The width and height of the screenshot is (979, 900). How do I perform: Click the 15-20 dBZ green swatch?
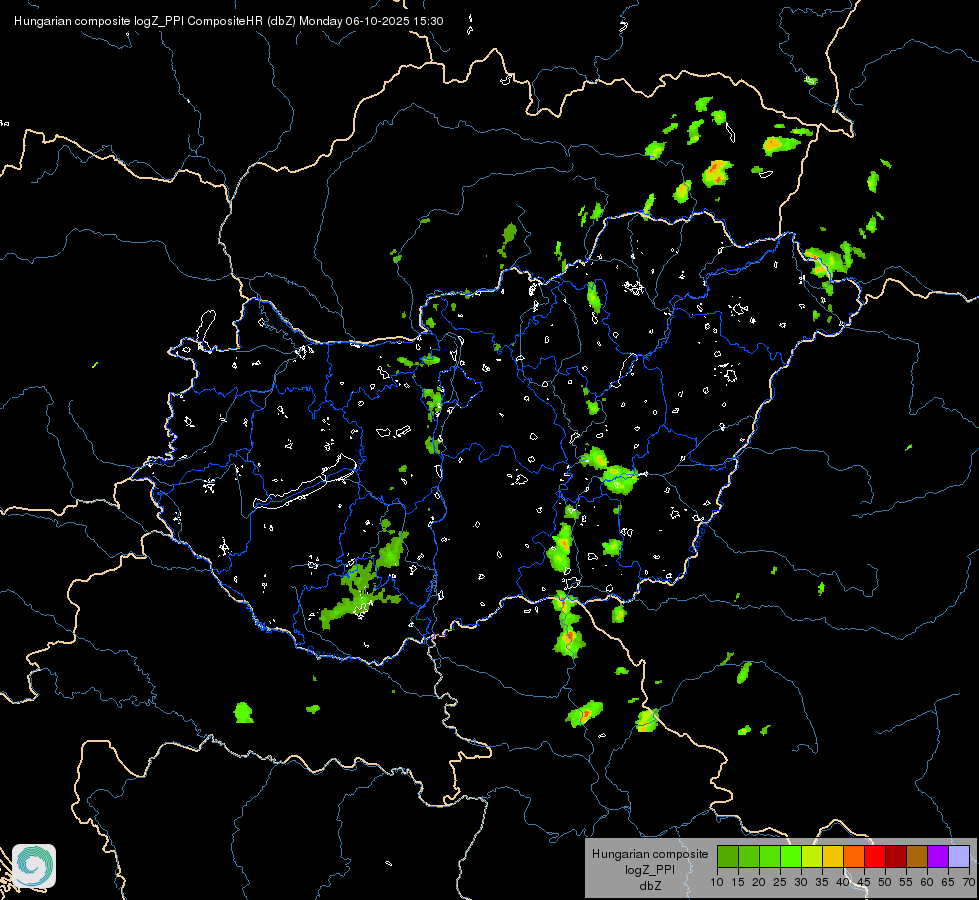(x=749, y=857)
